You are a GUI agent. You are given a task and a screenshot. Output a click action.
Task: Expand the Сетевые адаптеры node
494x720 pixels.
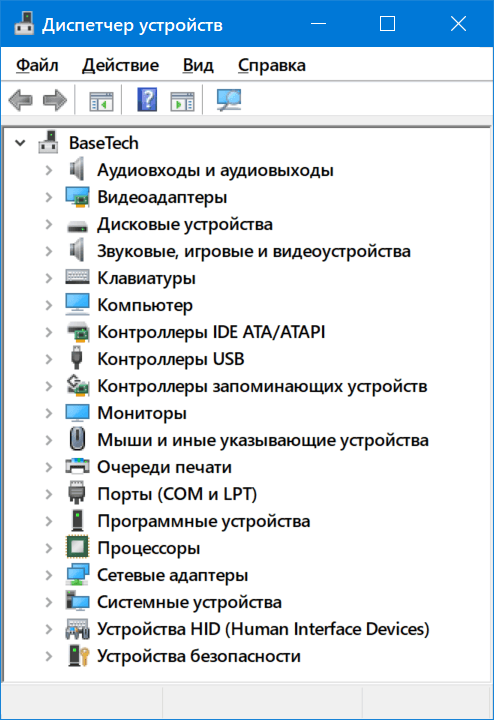49,575
